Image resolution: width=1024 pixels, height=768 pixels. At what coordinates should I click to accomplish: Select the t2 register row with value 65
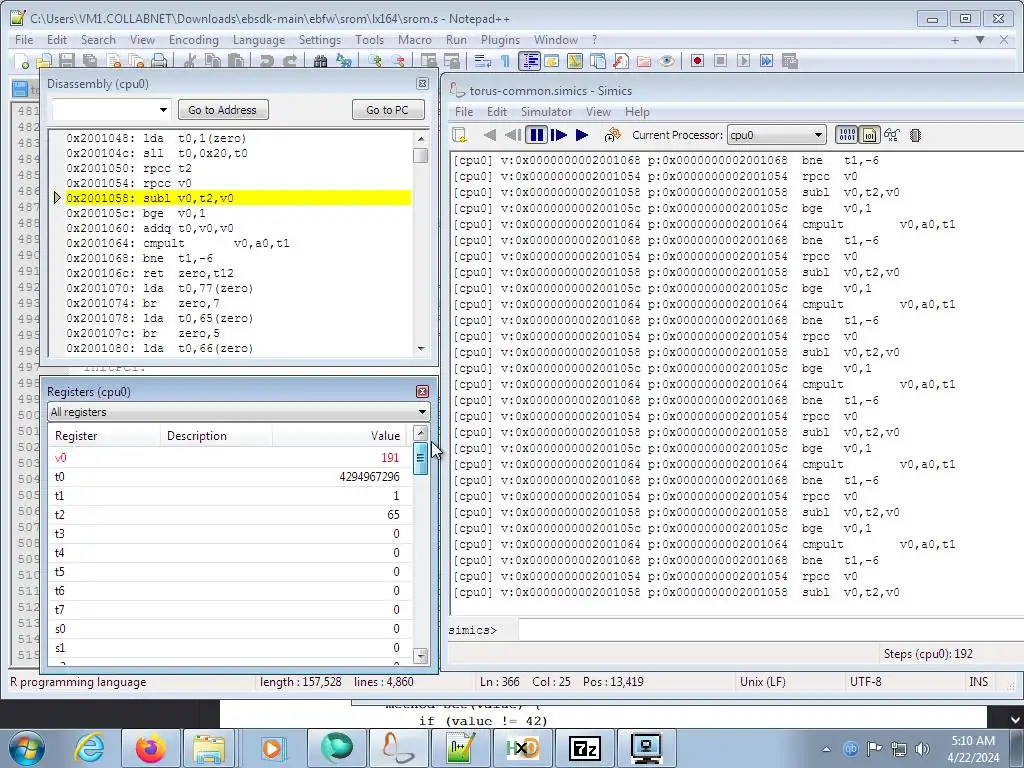(230, 515)
